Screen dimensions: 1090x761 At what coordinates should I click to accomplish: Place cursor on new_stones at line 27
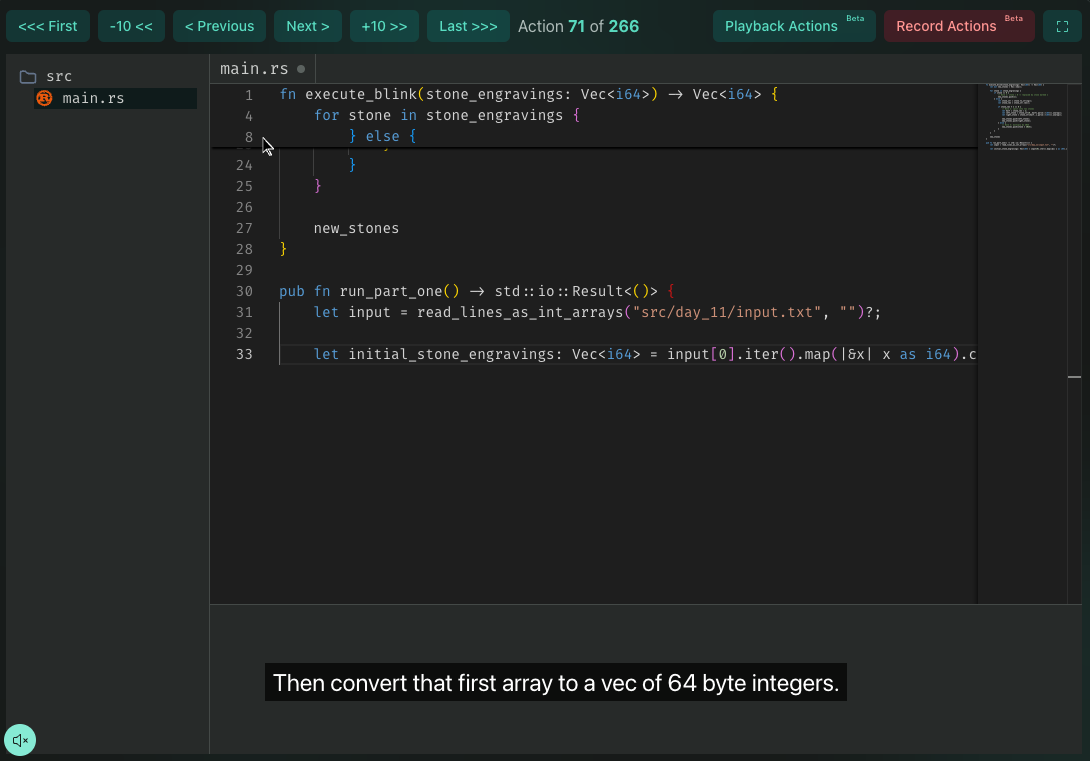(x=356, y=229)
